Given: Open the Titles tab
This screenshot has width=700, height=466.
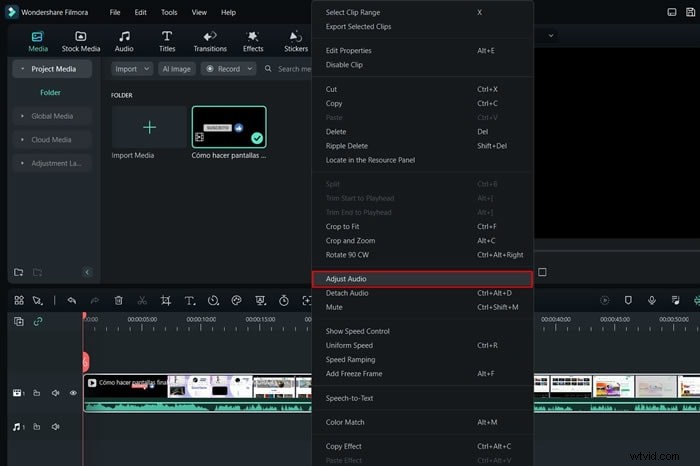Looking at the screenshot, I should (167, 42).
